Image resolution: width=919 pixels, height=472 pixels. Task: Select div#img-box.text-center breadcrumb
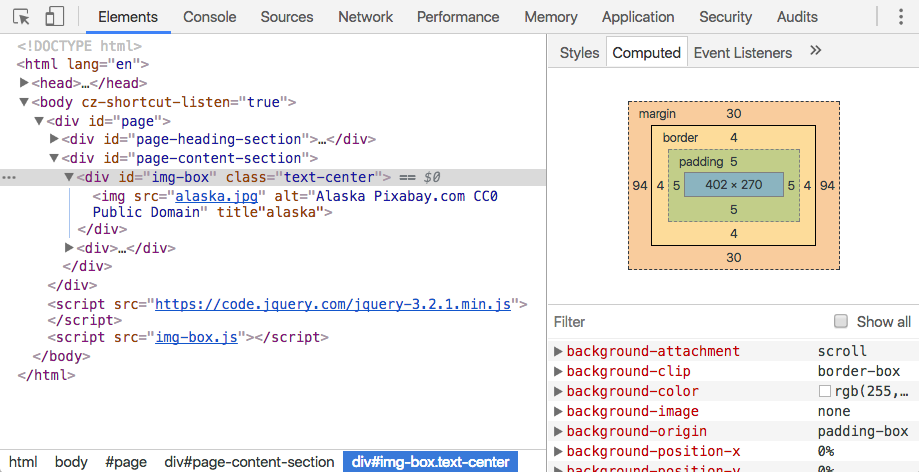(431, 462)
